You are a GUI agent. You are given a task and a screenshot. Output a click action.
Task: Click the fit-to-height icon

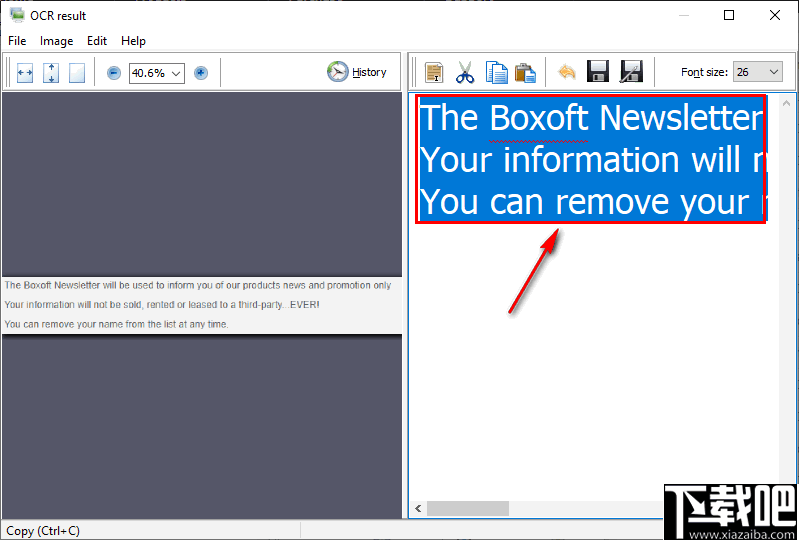(50, 73)
